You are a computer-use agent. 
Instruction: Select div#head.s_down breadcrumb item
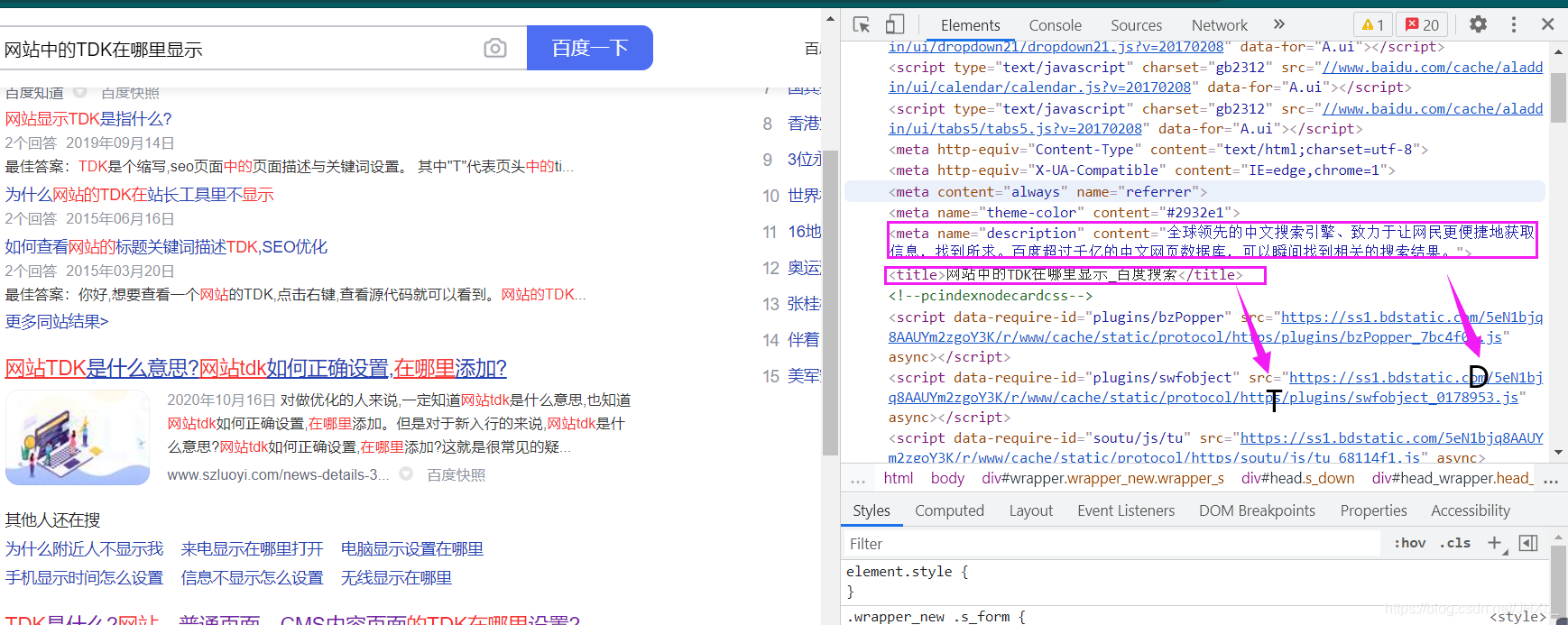[1297, 478]
